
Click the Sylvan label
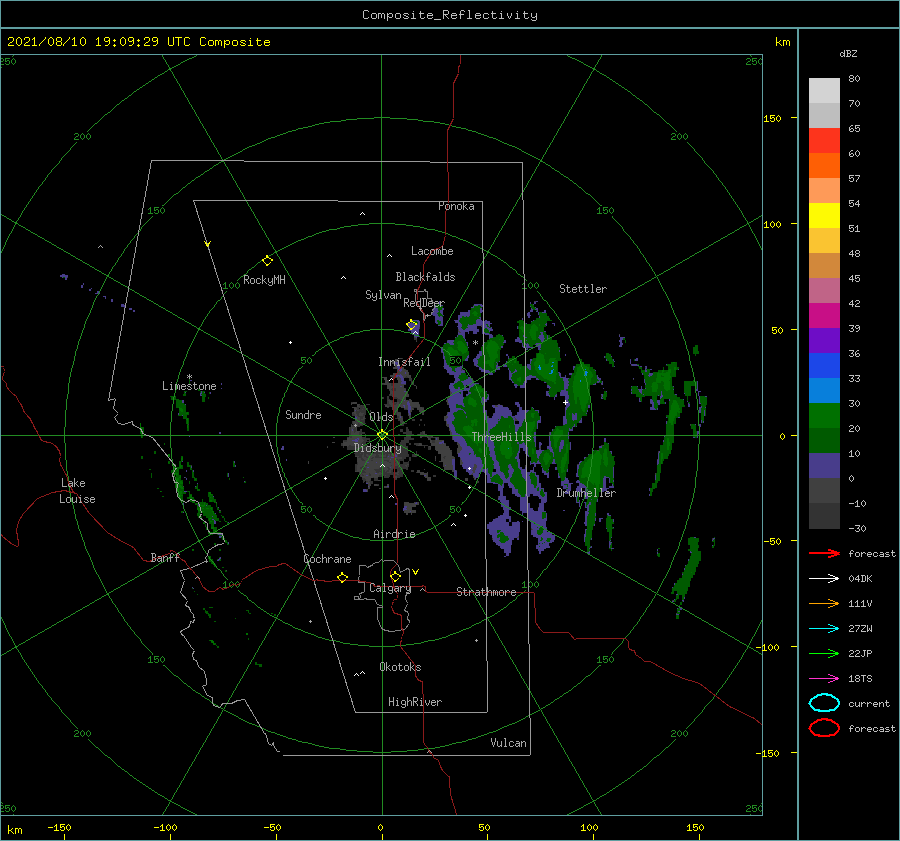click(x=383, y=295)
